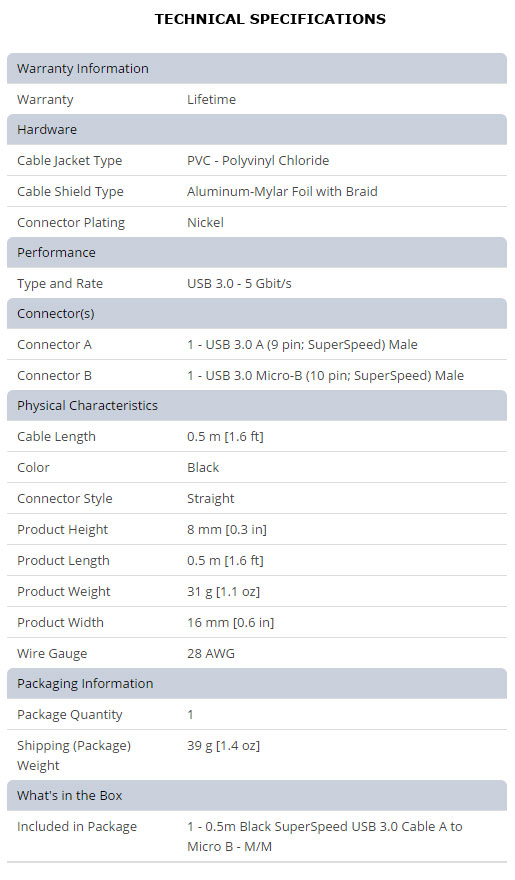Viewport: 515px width, 880px height.
Task: Select the What's in the Box header
Action: 257,796
